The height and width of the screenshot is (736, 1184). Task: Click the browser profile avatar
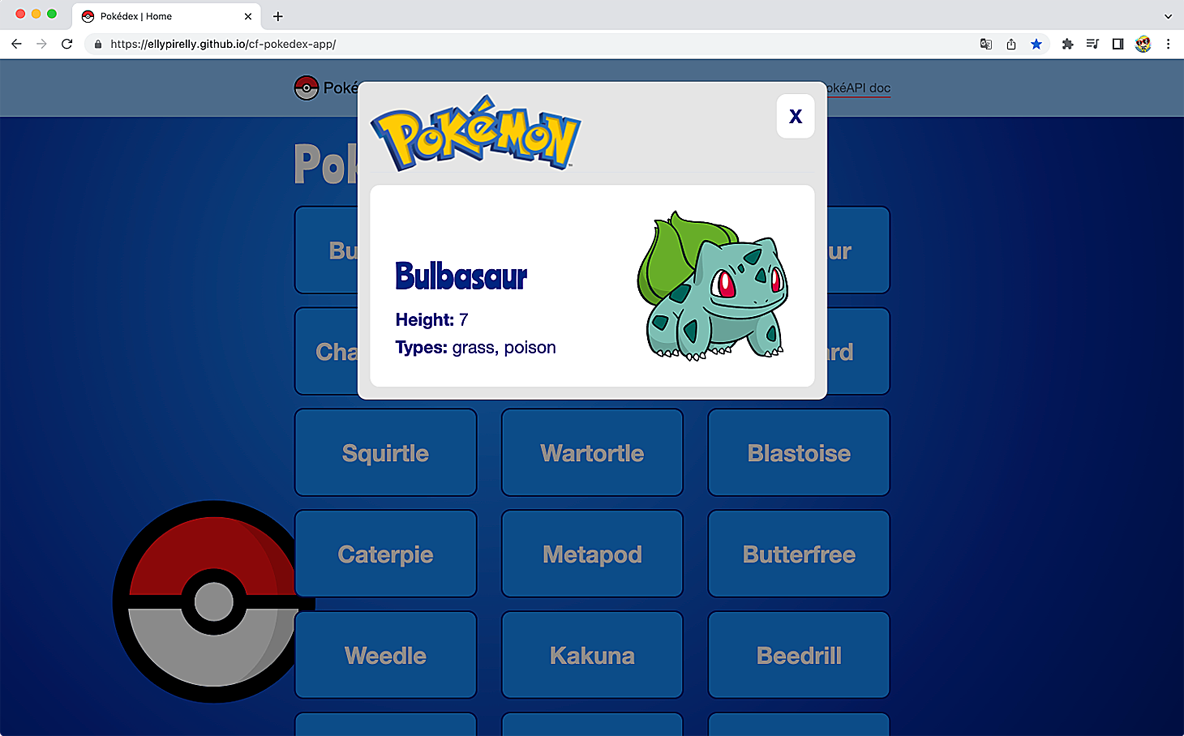pyautogui.click(x=1143, y=44)
